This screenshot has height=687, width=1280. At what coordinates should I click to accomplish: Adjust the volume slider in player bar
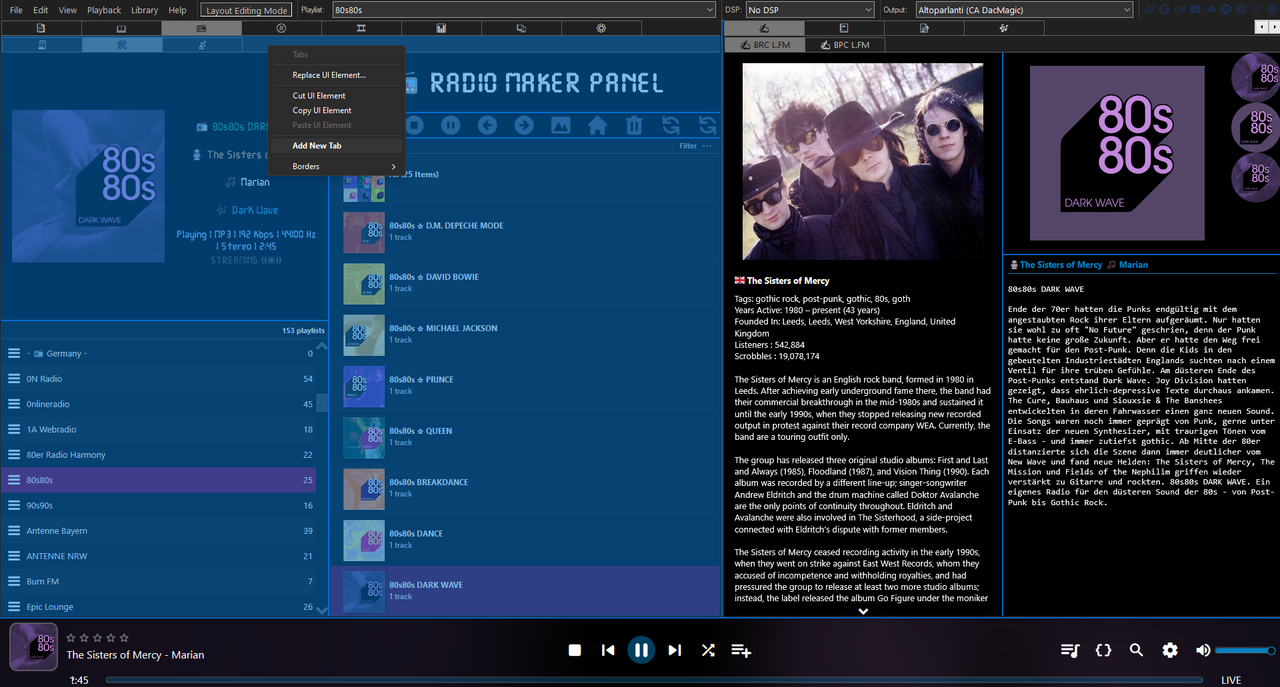pos(1246,650)
